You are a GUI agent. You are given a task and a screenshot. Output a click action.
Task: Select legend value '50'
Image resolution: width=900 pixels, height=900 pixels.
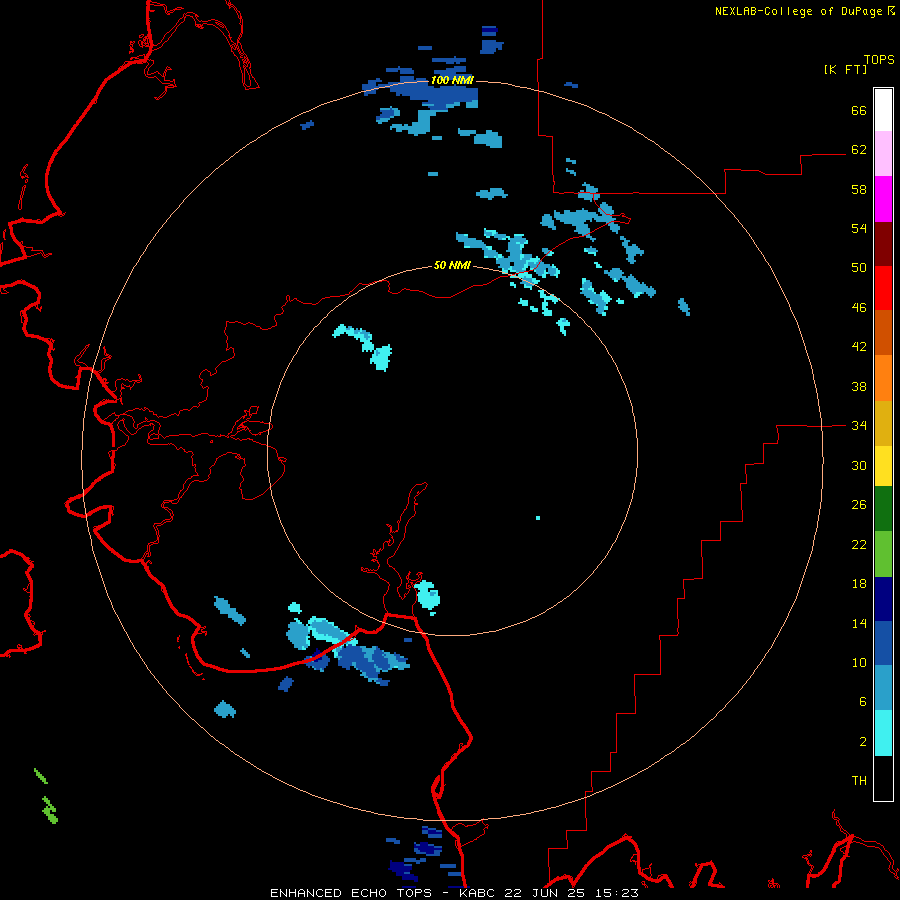(x=859, y=268)
